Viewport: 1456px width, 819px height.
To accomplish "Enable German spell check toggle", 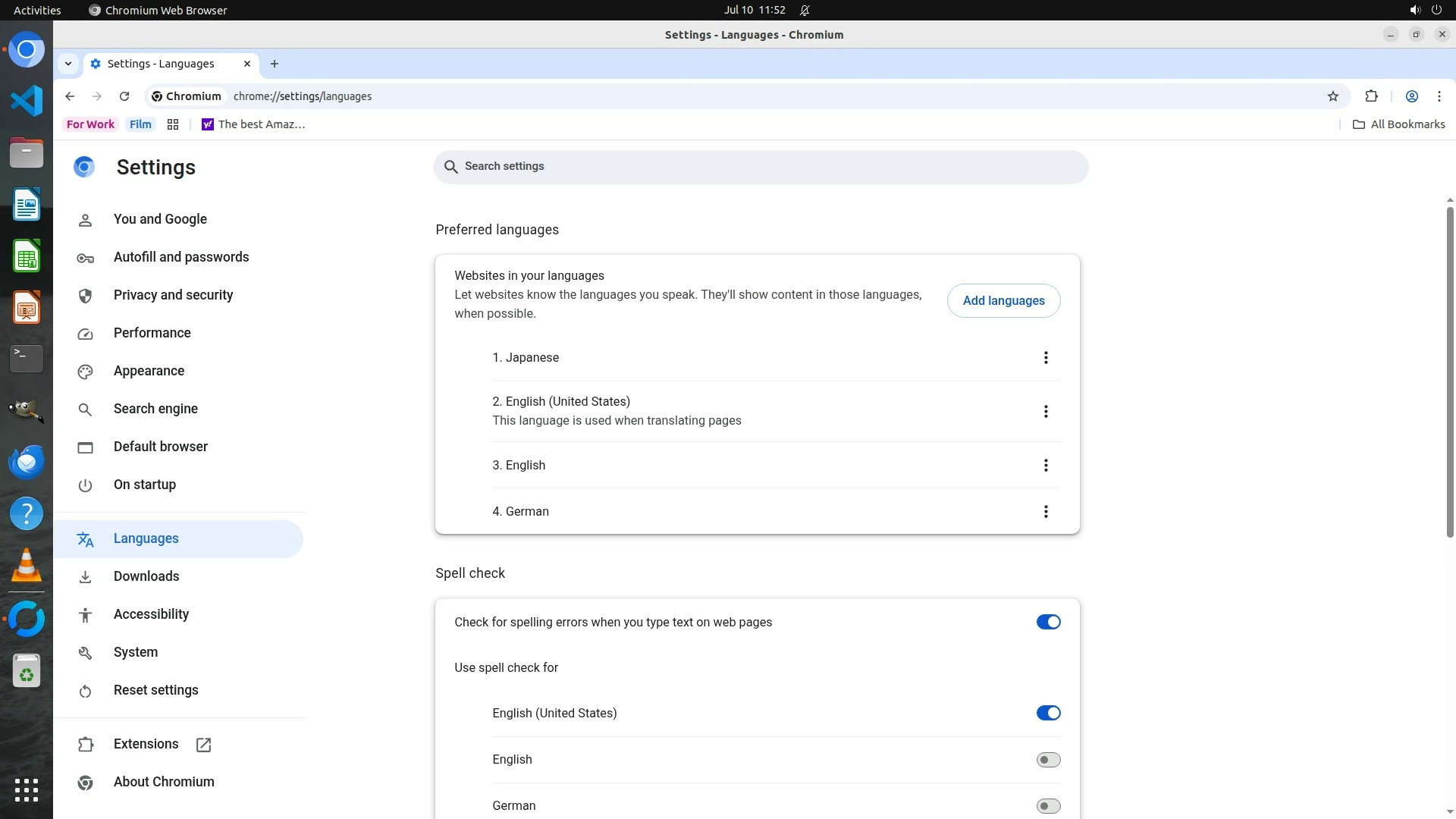I will [1048, 805].
